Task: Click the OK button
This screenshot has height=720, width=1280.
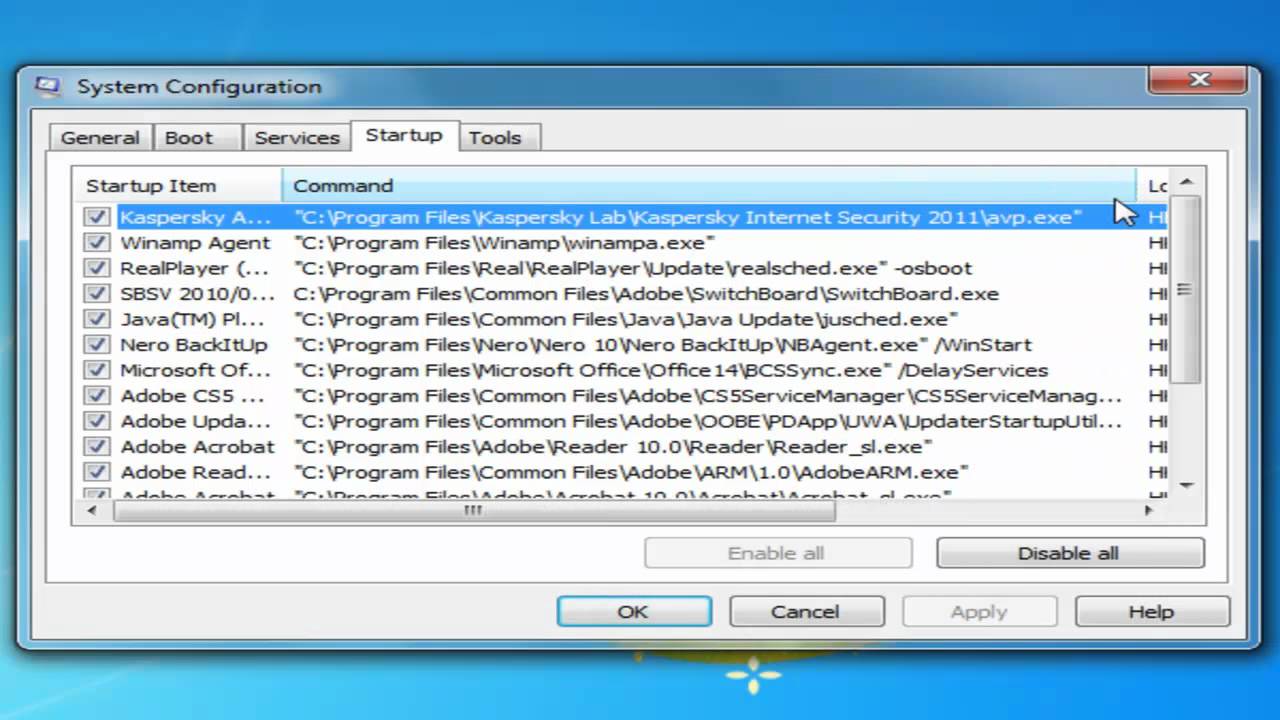Action: (634, 612)
